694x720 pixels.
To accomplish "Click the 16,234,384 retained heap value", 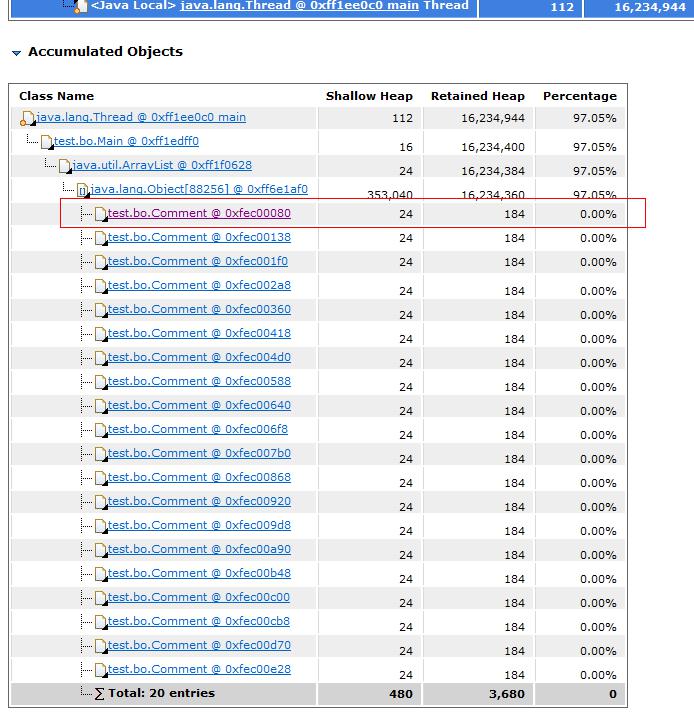I will tap(493, 171).
